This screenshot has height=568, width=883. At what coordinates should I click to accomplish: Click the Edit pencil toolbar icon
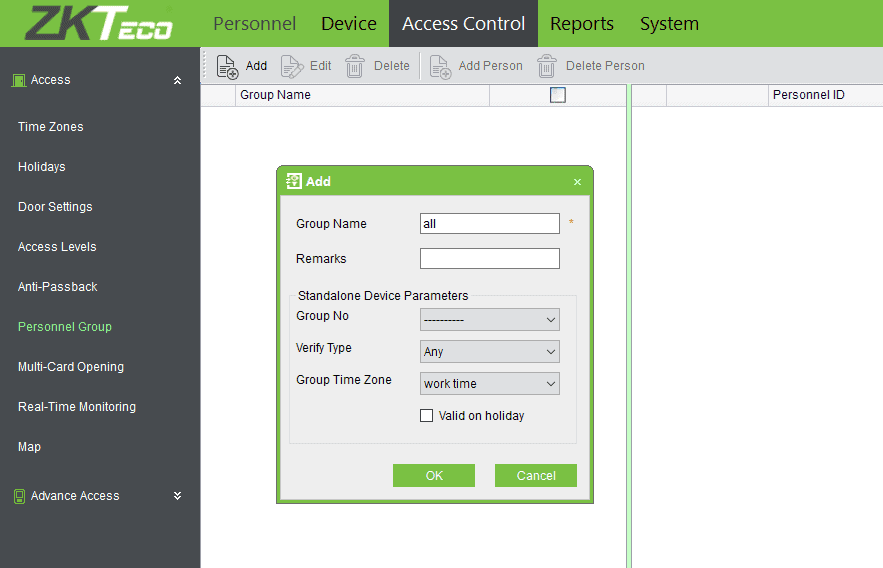point(292,66)
